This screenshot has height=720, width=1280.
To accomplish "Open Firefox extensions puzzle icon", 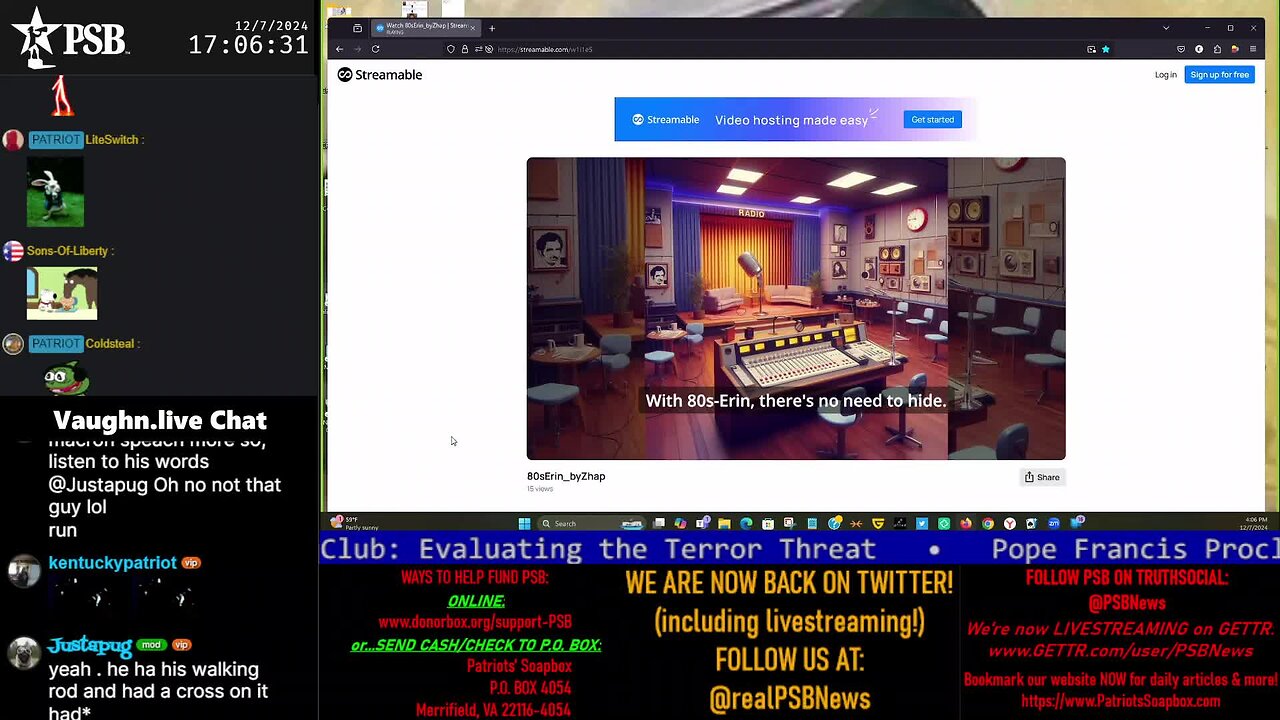I will (1217, 49).
